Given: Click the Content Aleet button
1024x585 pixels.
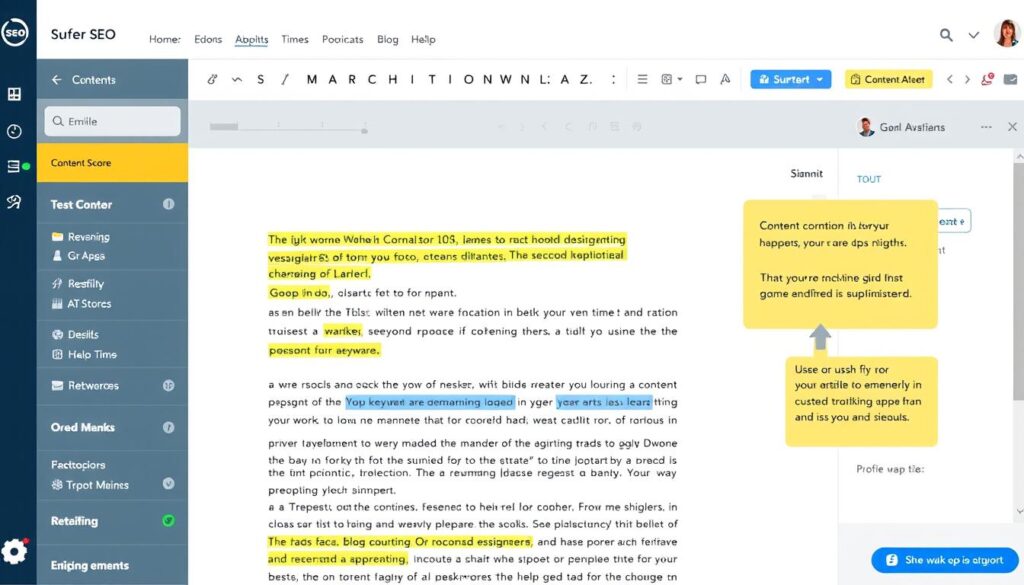Looking at the screenshot, I should [x=888, y=77].
